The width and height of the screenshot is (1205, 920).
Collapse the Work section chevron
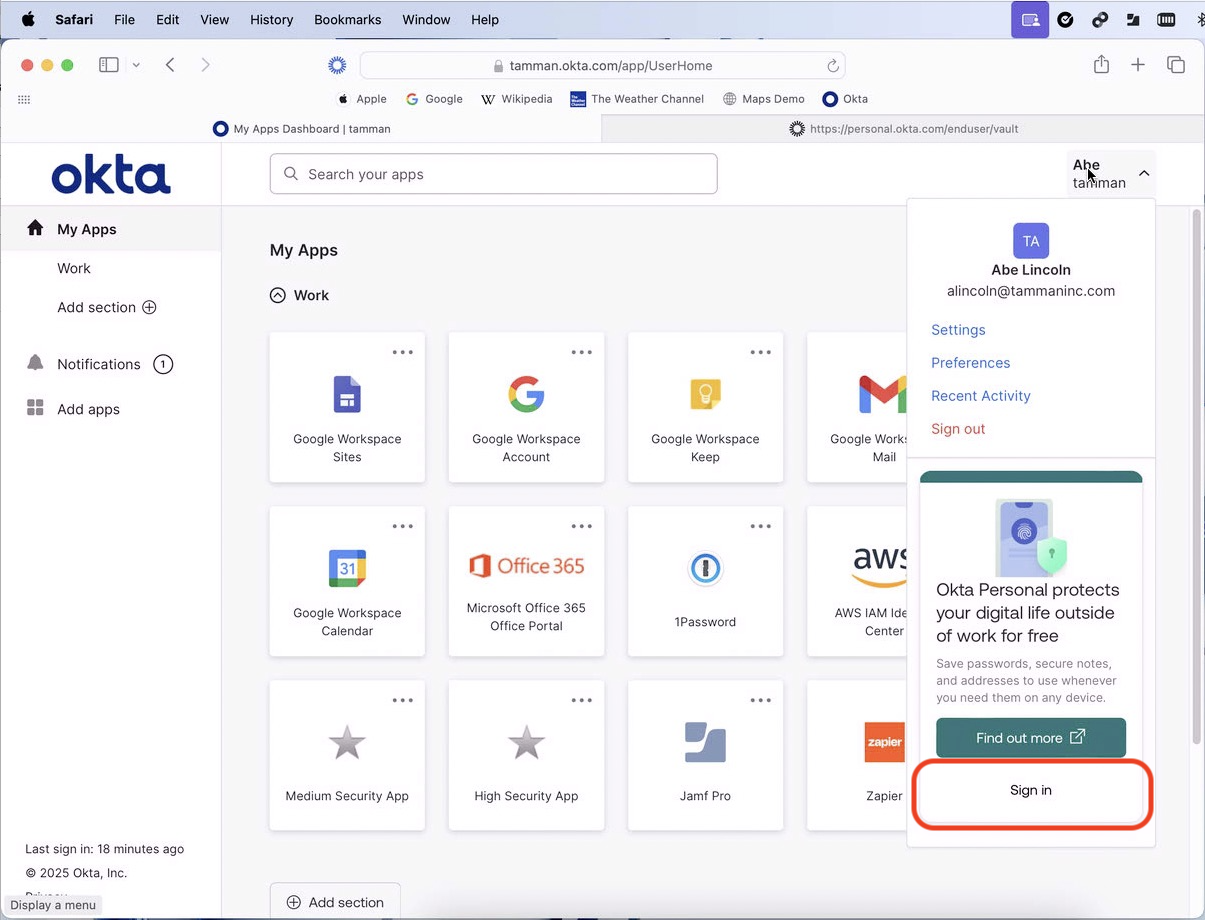278,295
